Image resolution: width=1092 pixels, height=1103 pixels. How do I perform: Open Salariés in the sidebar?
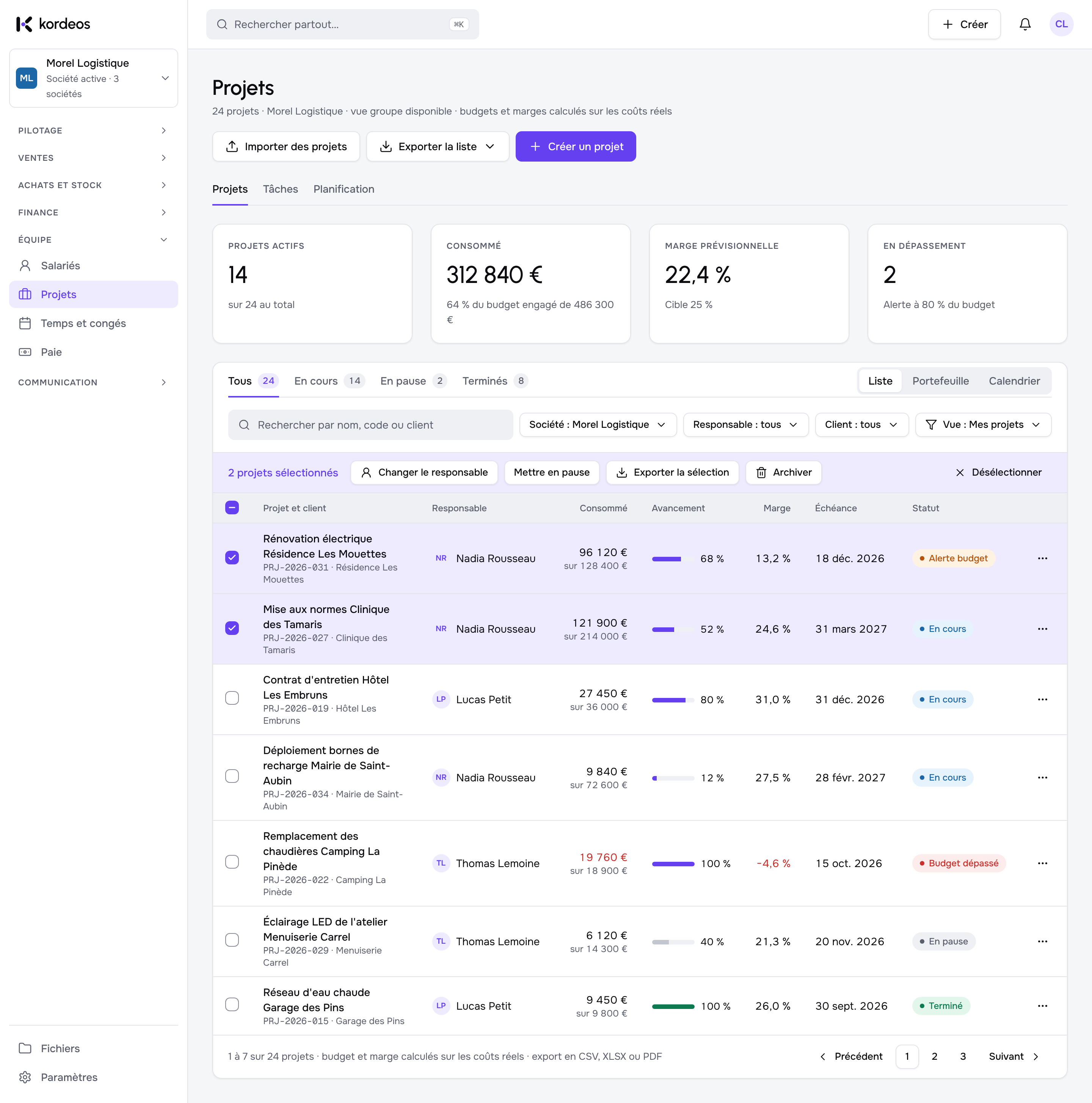pyautogui.click(x=94, y=266)
